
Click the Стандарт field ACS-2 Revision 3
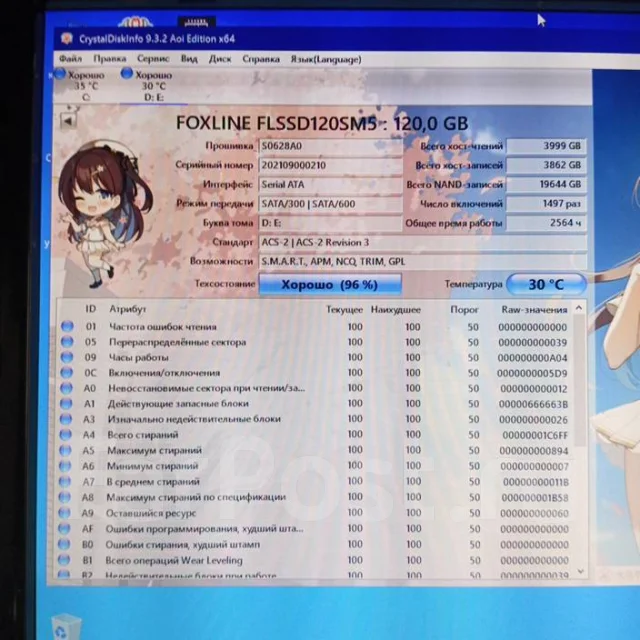pyautogui.click(x=422, y=242)
